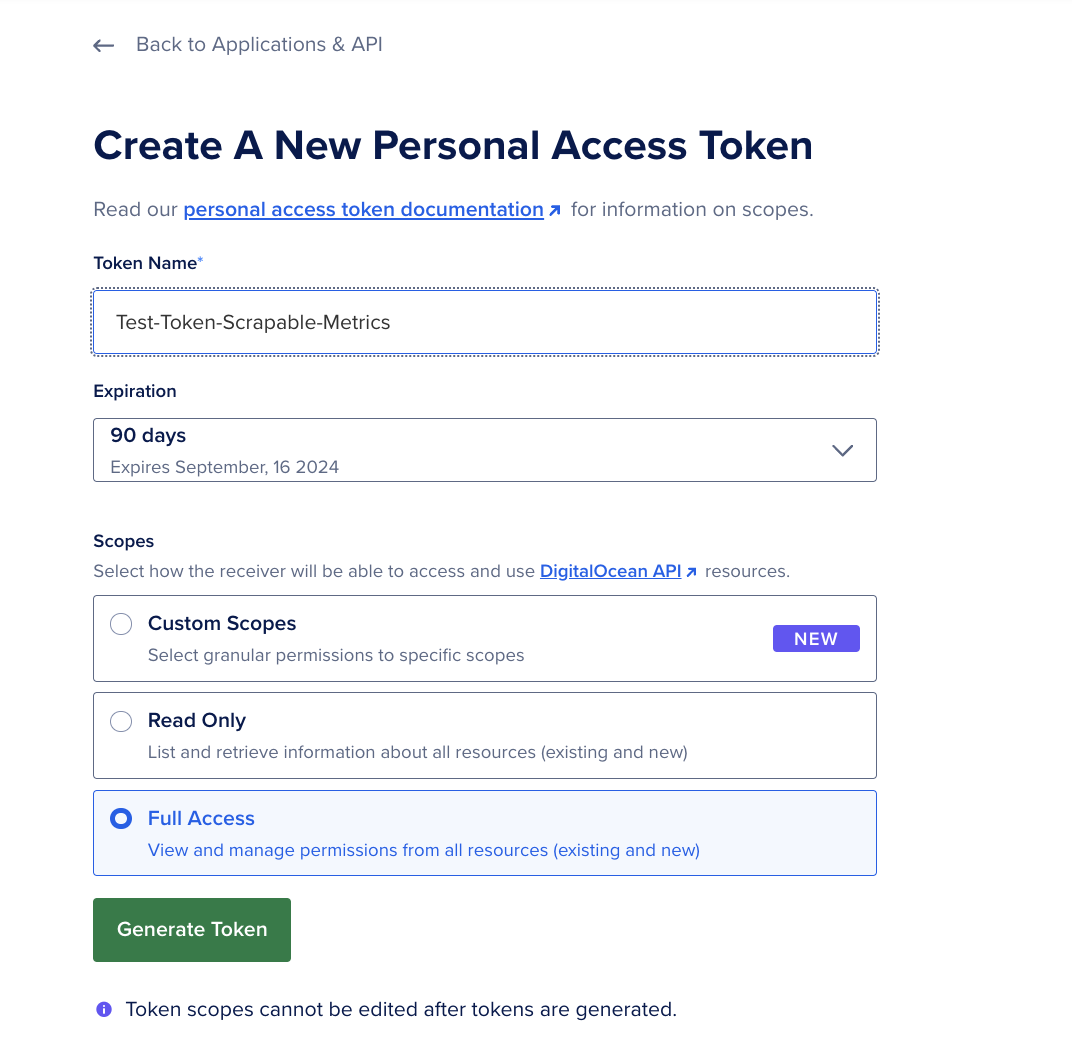Open personal access token documentation link

pyautogui.click(x=363, y=210)
